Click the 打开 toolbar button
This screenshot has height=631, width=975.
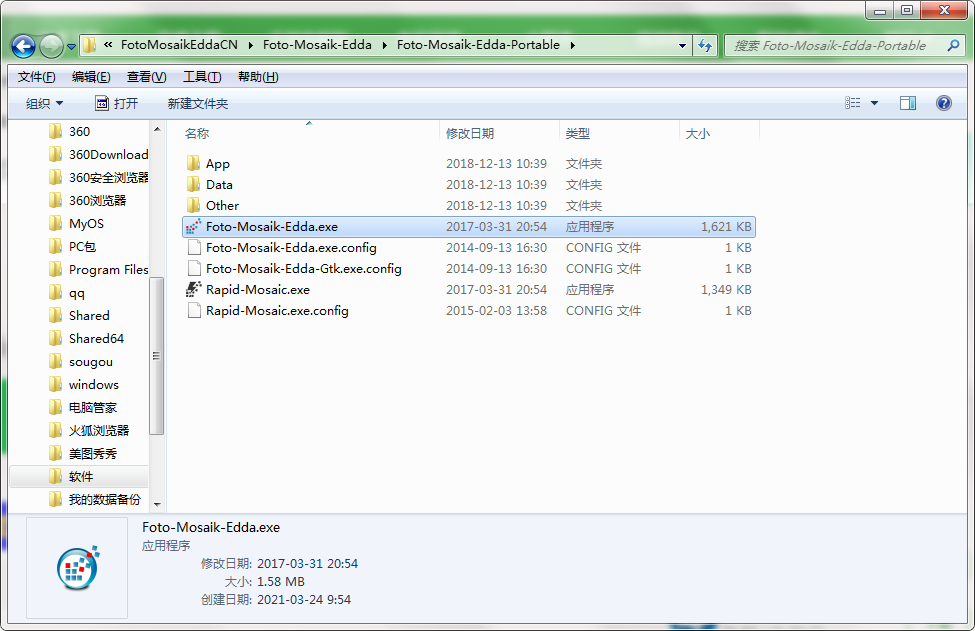[x=116, y=103]
